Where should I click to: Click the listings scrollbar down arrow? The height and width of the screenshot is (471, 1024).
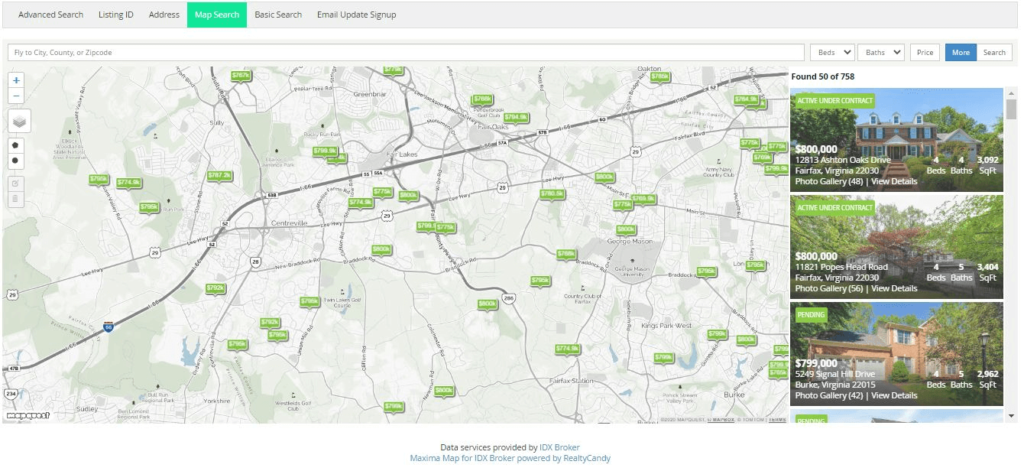coord(1011,415)
